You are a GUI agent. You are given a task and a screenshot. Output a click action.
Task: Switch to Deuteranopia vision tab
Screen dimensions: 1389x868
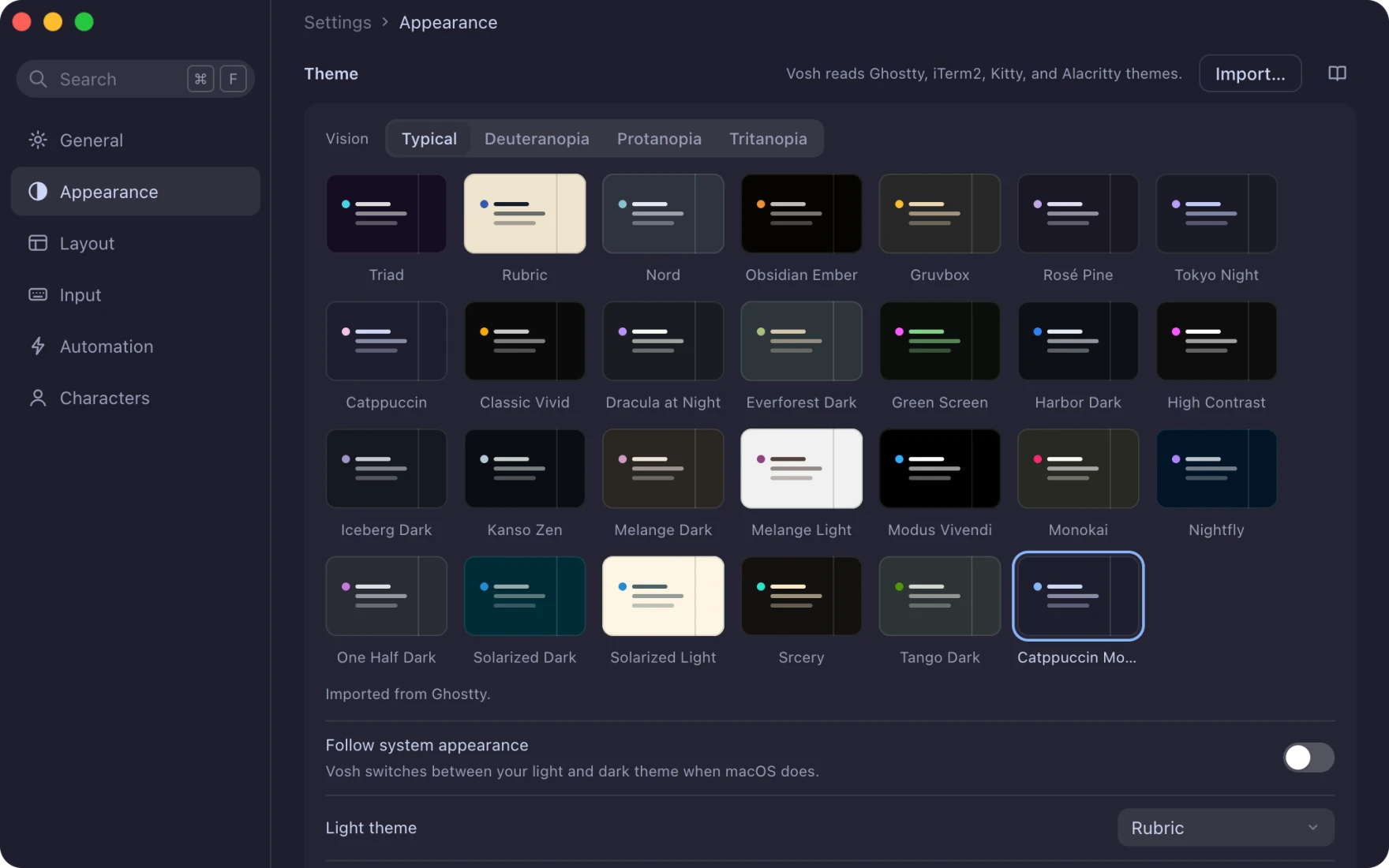(537, 139)
